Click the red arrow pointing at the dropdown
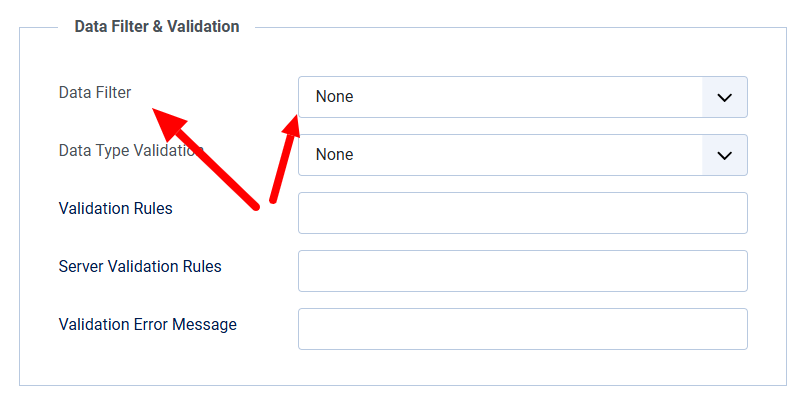Viewport: 788px width, 394px height. pyautogui.click(x=285, y=159)
